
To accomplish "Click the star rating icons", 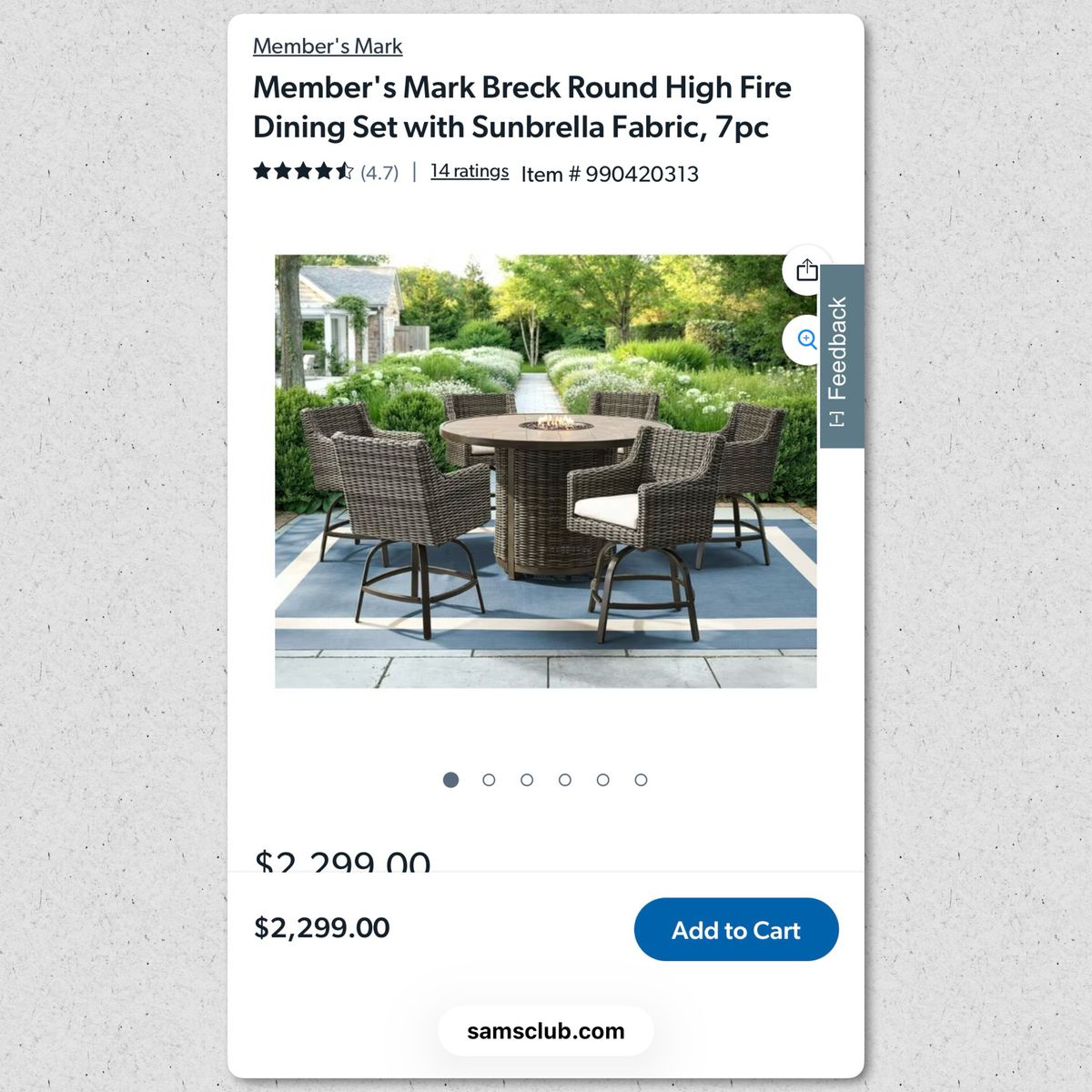I will [303, 171].
